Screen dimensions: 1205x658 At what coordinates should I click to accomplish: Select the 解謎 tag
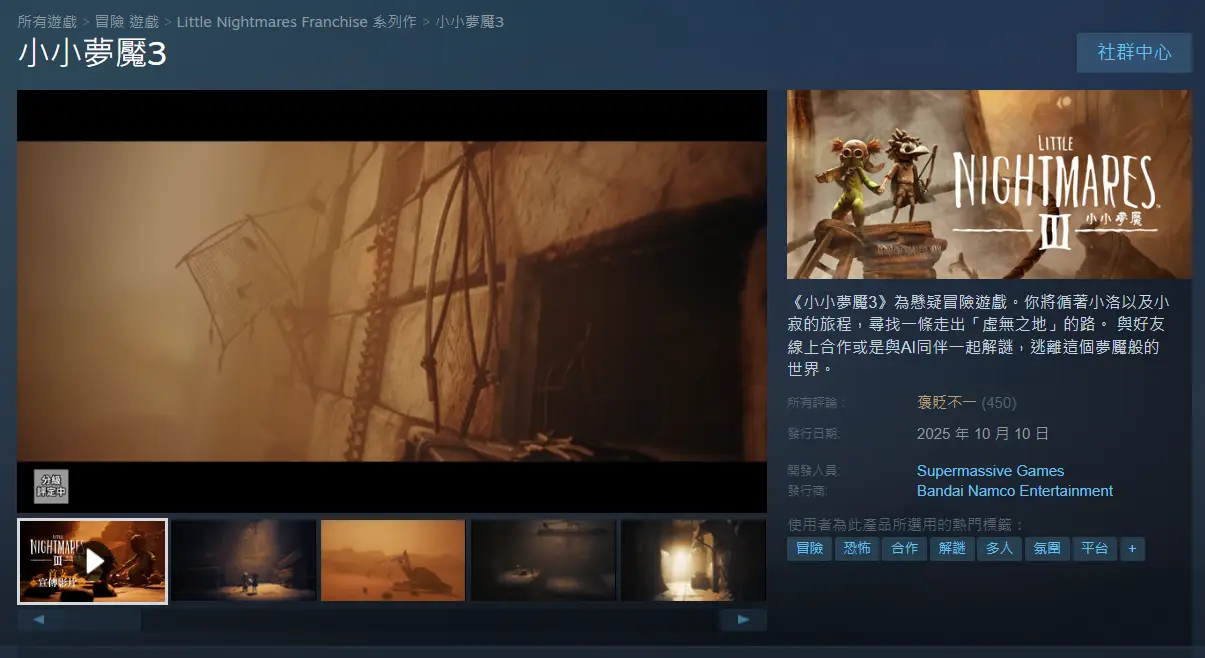tap(952, 549)
